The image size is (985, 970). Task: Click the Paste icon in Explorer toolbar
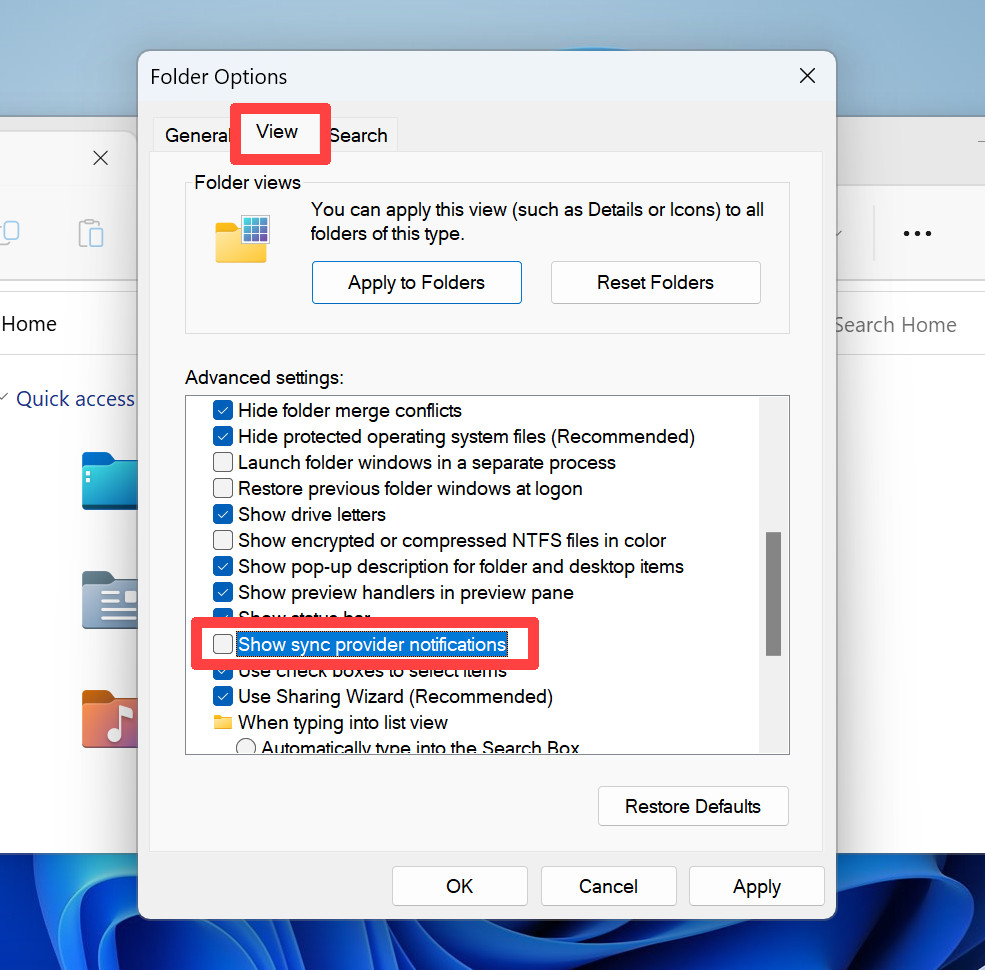pyautogui.click(x=90, y=233)
